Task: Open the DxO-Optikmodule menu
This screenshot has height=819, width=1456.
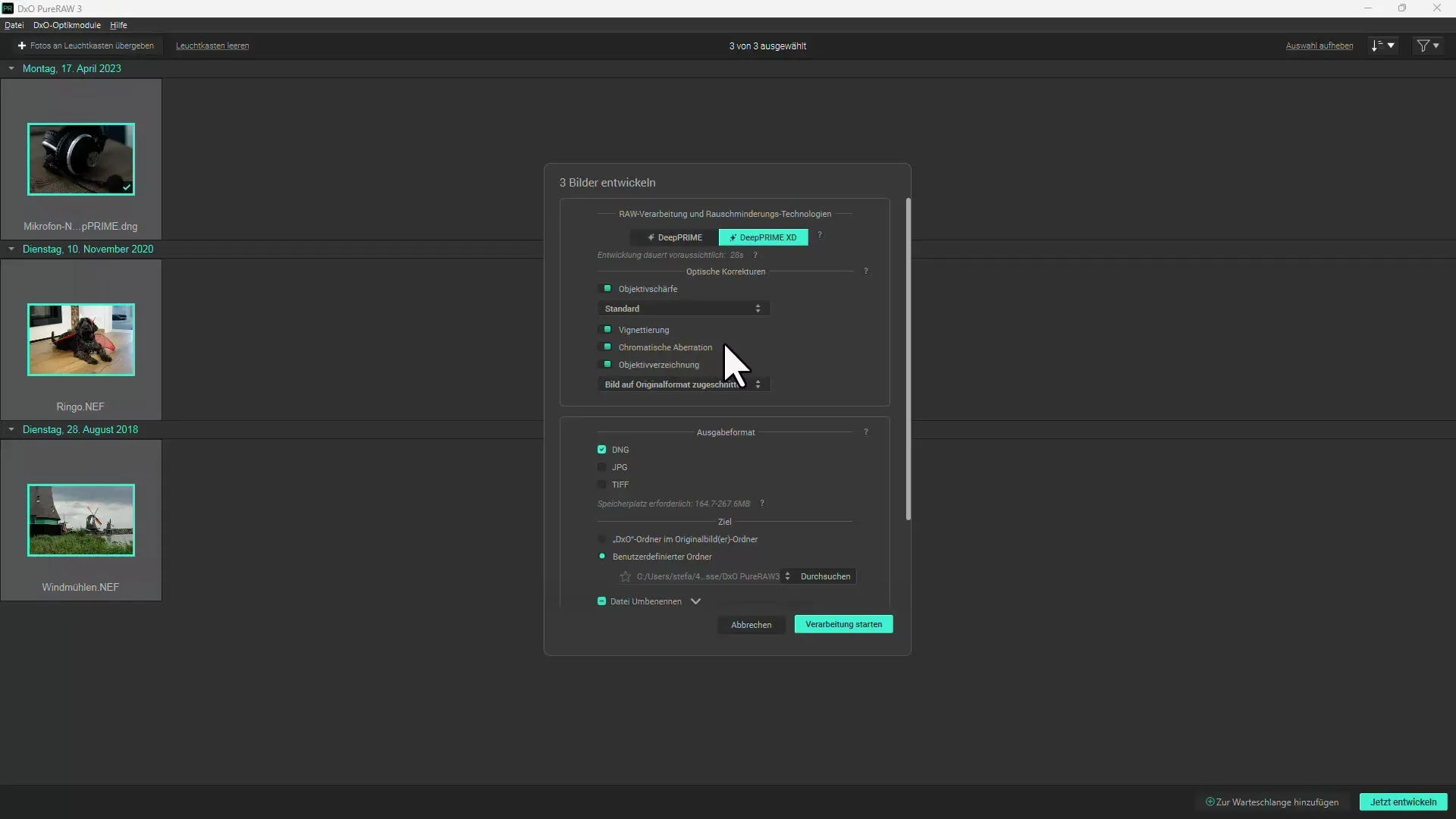Action: (67, 25)
